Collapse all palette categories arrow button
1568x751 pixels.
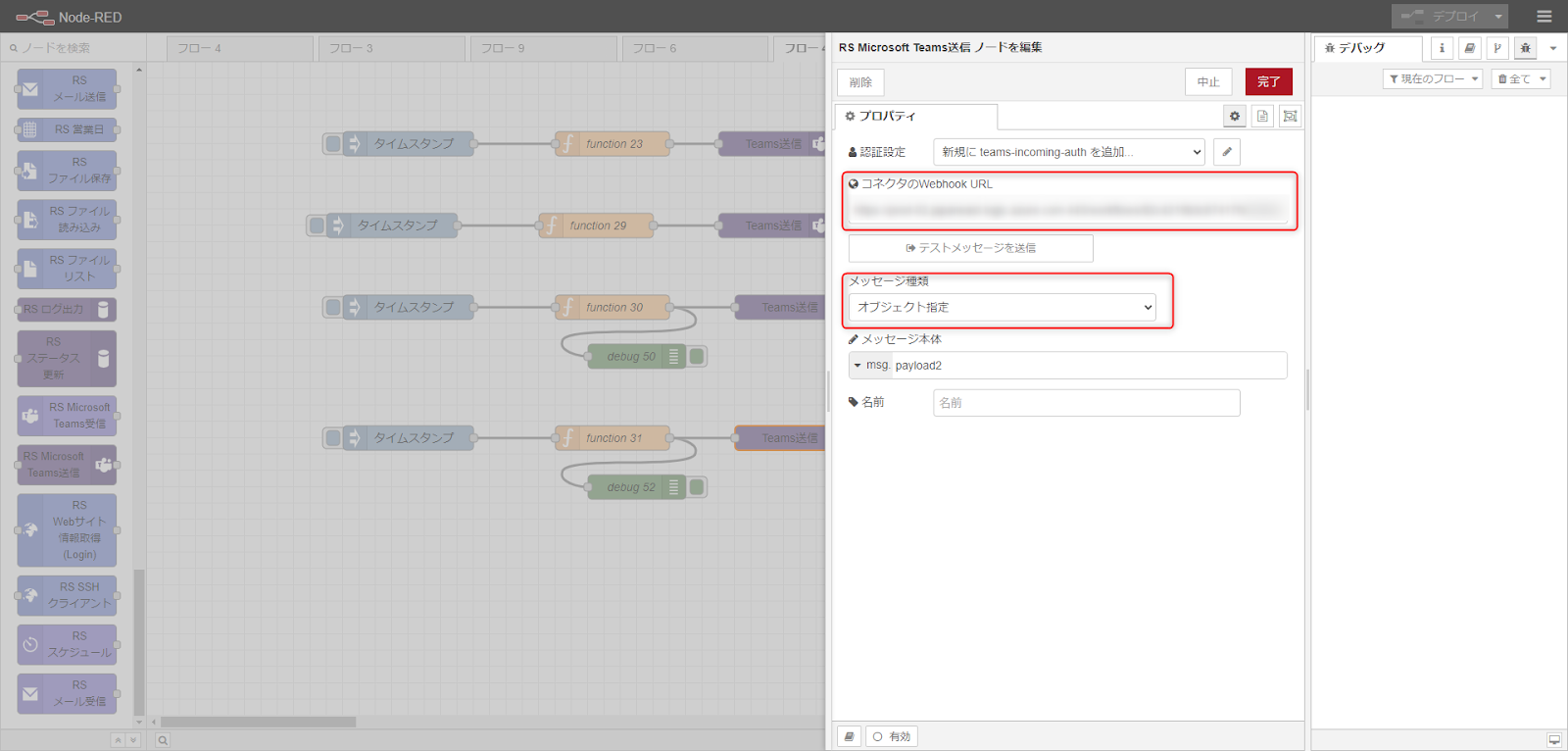(x=118, y=740)
